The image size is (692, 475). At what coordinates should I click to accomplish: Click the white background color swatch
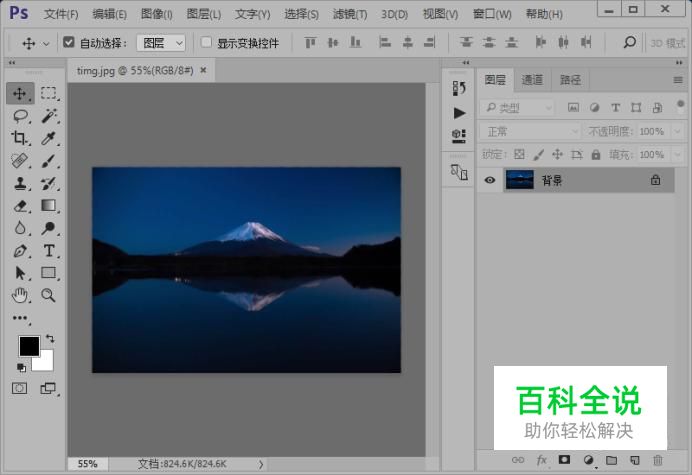click(46, 363)
